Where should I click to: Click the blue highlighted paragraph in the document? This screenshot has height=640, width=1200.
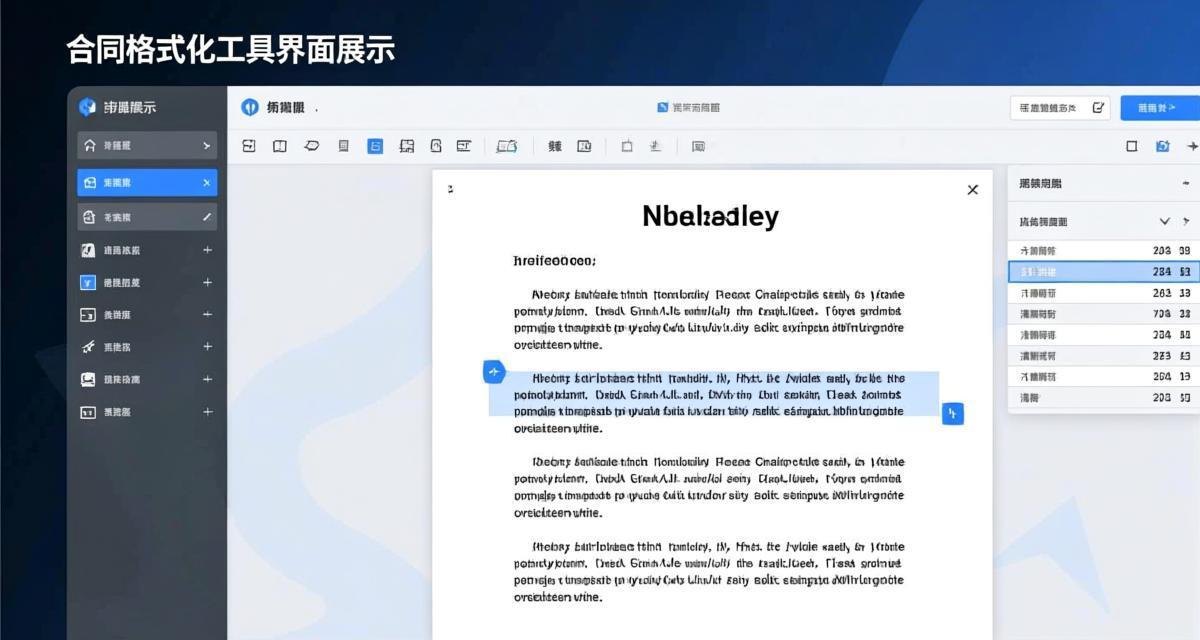(x=714, y=394)
